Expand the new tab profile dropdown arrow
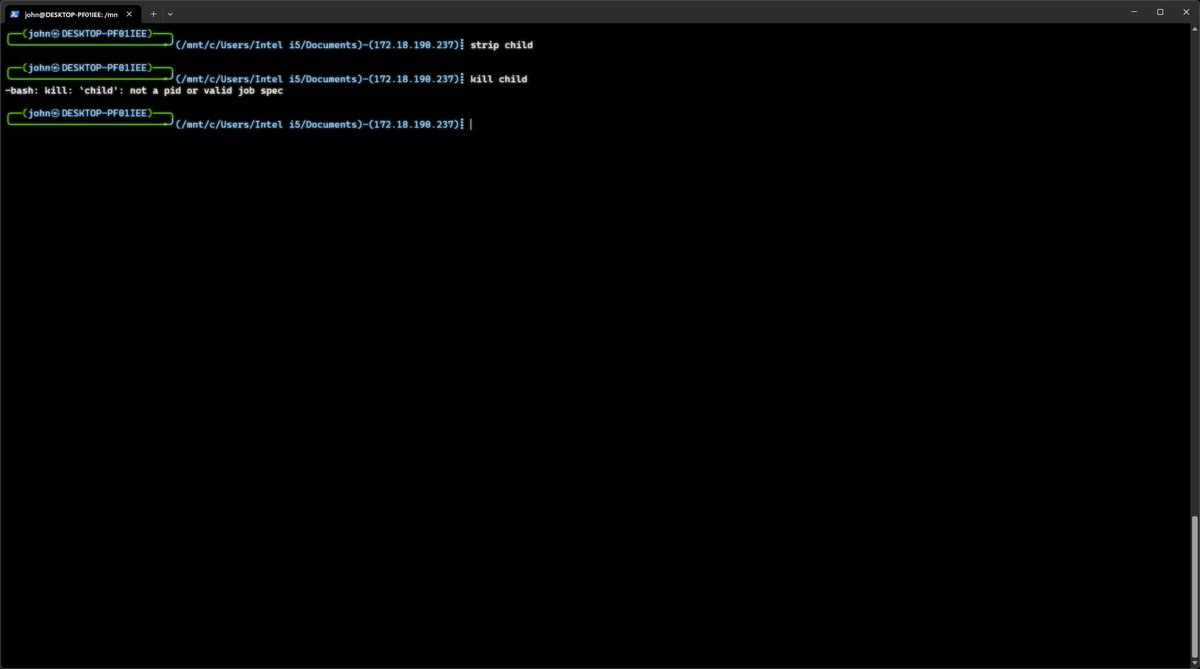The height and width of the screenshot is (669, 1200). [170, 14]
